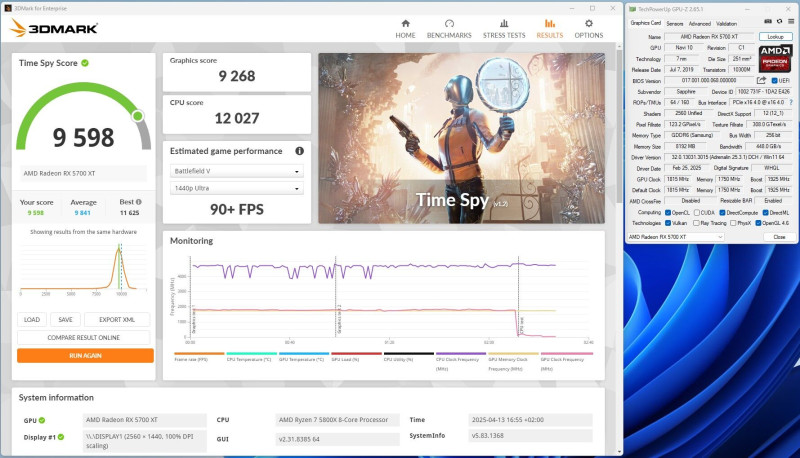Screen dimensions: 800x458
Task: Open the GPU-Z hamburger menu
Action: tap(791, 21)
